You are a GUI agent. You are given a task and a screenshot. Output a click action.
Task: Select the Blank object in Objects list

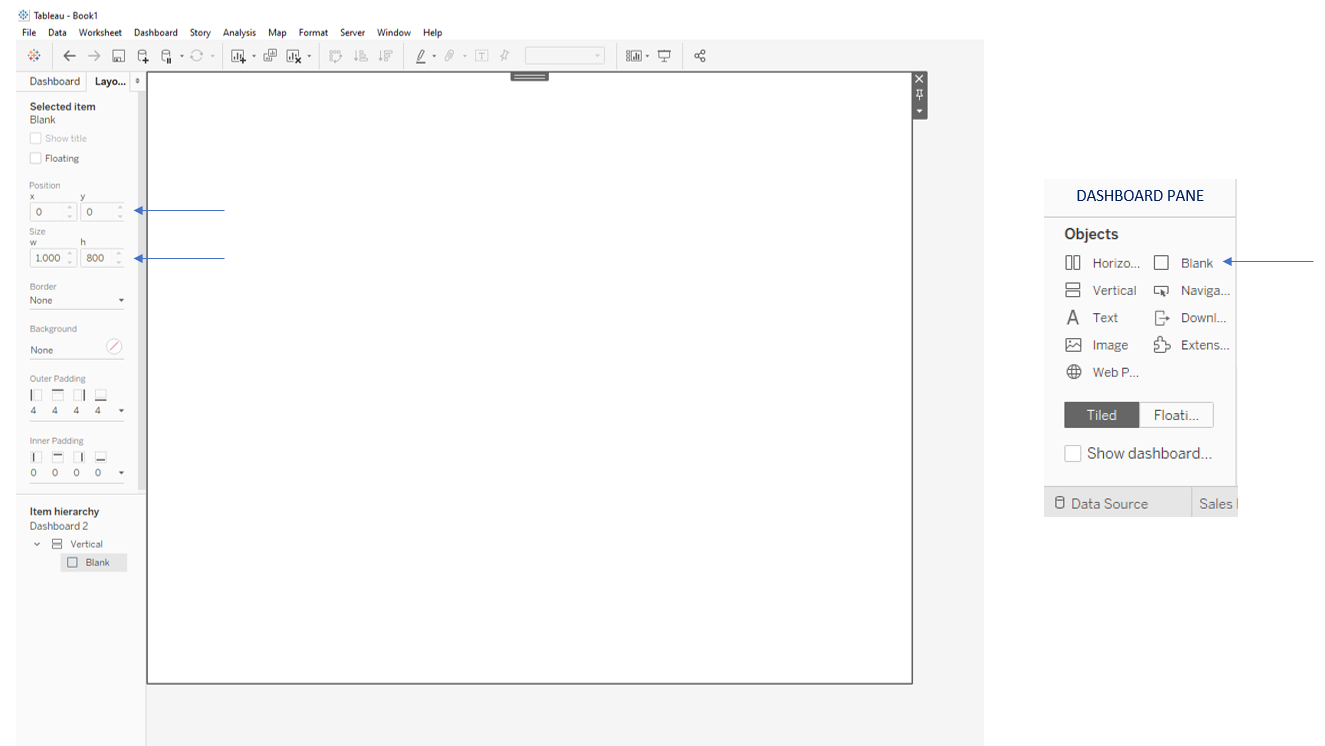tap(1183, 263)
